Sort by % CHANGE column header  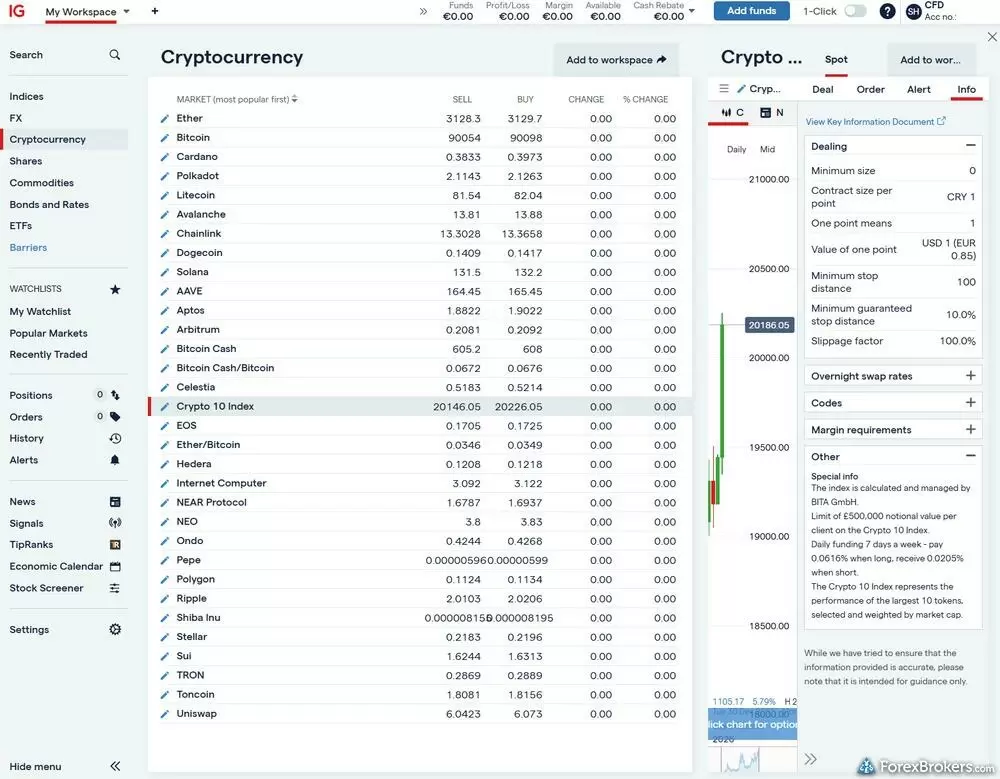point(645,100)
